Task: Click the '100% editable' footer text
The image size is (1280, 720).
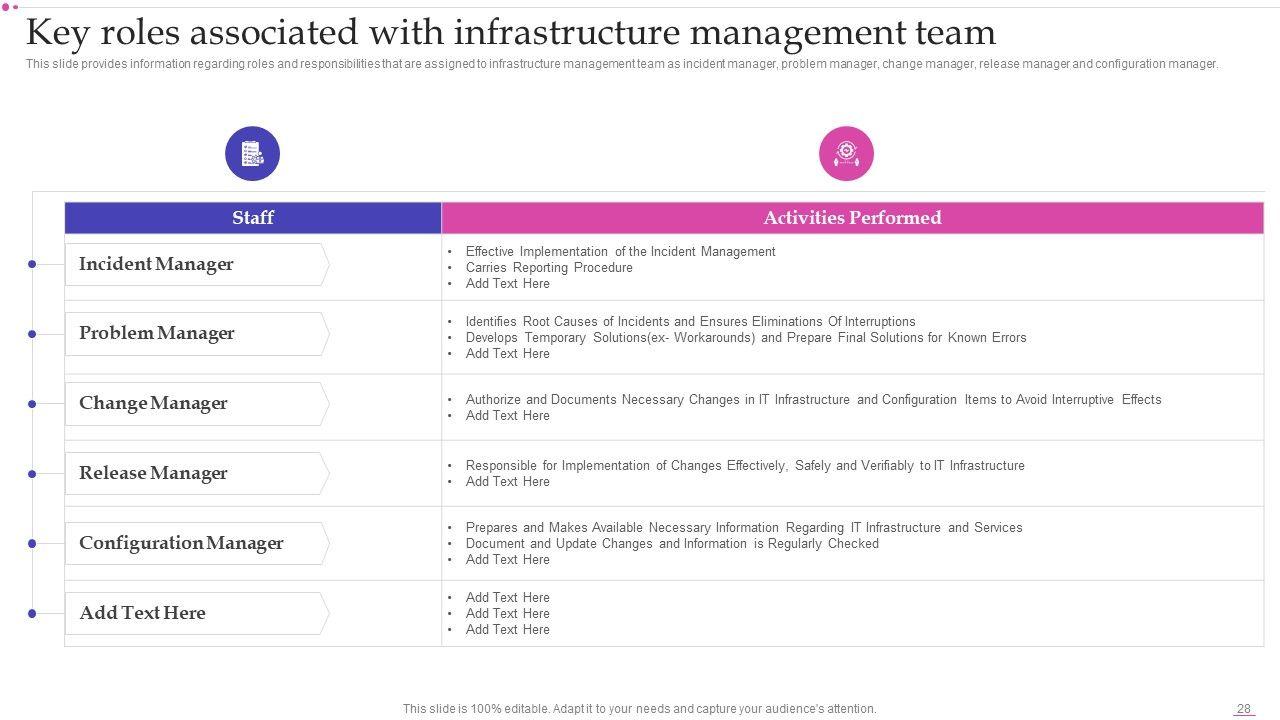Action: [639, 709]
